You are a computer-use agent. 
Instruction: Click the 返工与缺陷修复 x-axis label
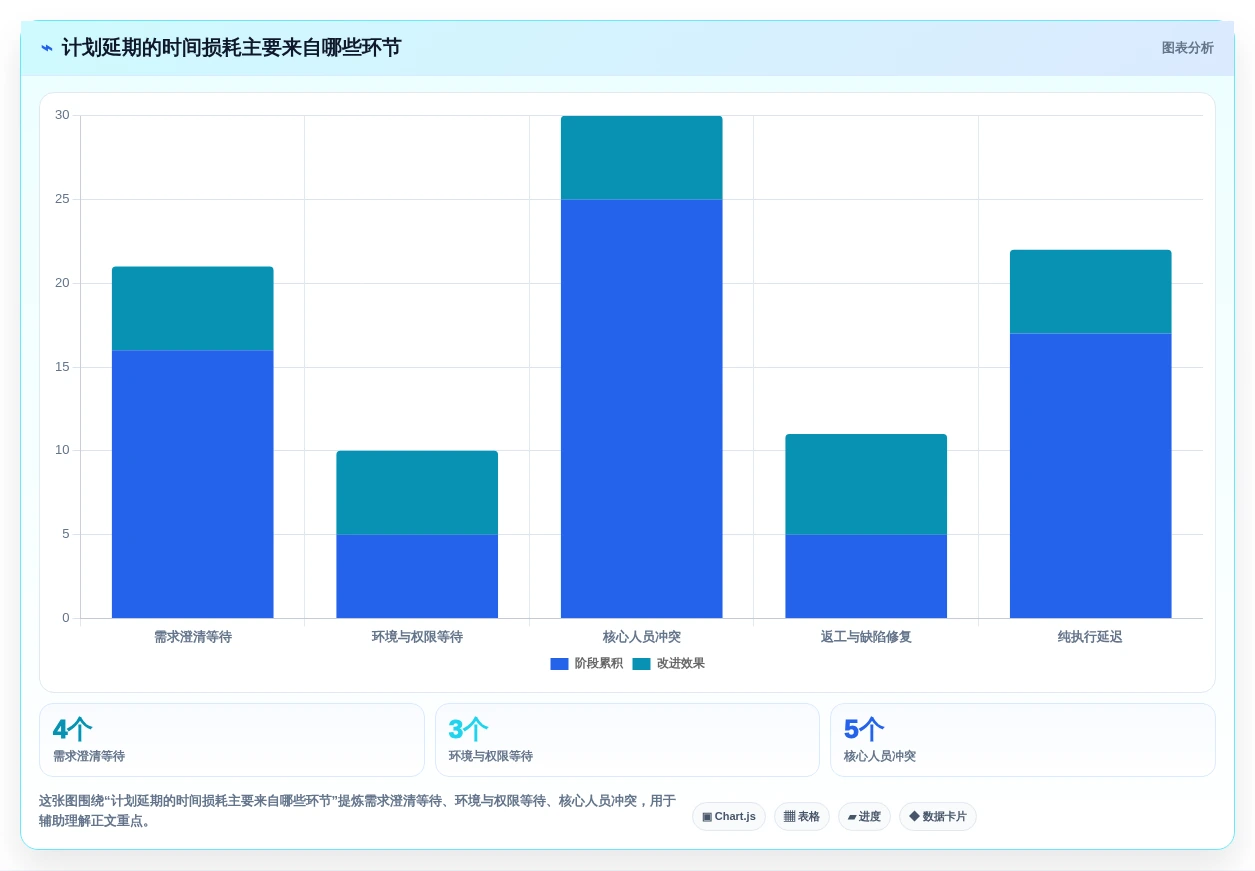pyautogui.click(x=866, y=637)
